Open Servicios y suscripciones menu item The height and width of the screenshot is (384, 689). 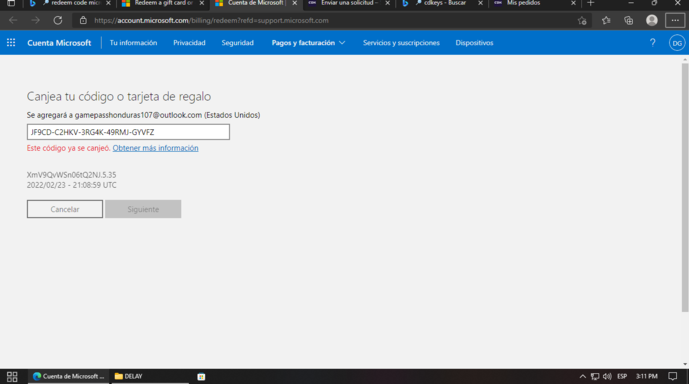tap(401, 43)
